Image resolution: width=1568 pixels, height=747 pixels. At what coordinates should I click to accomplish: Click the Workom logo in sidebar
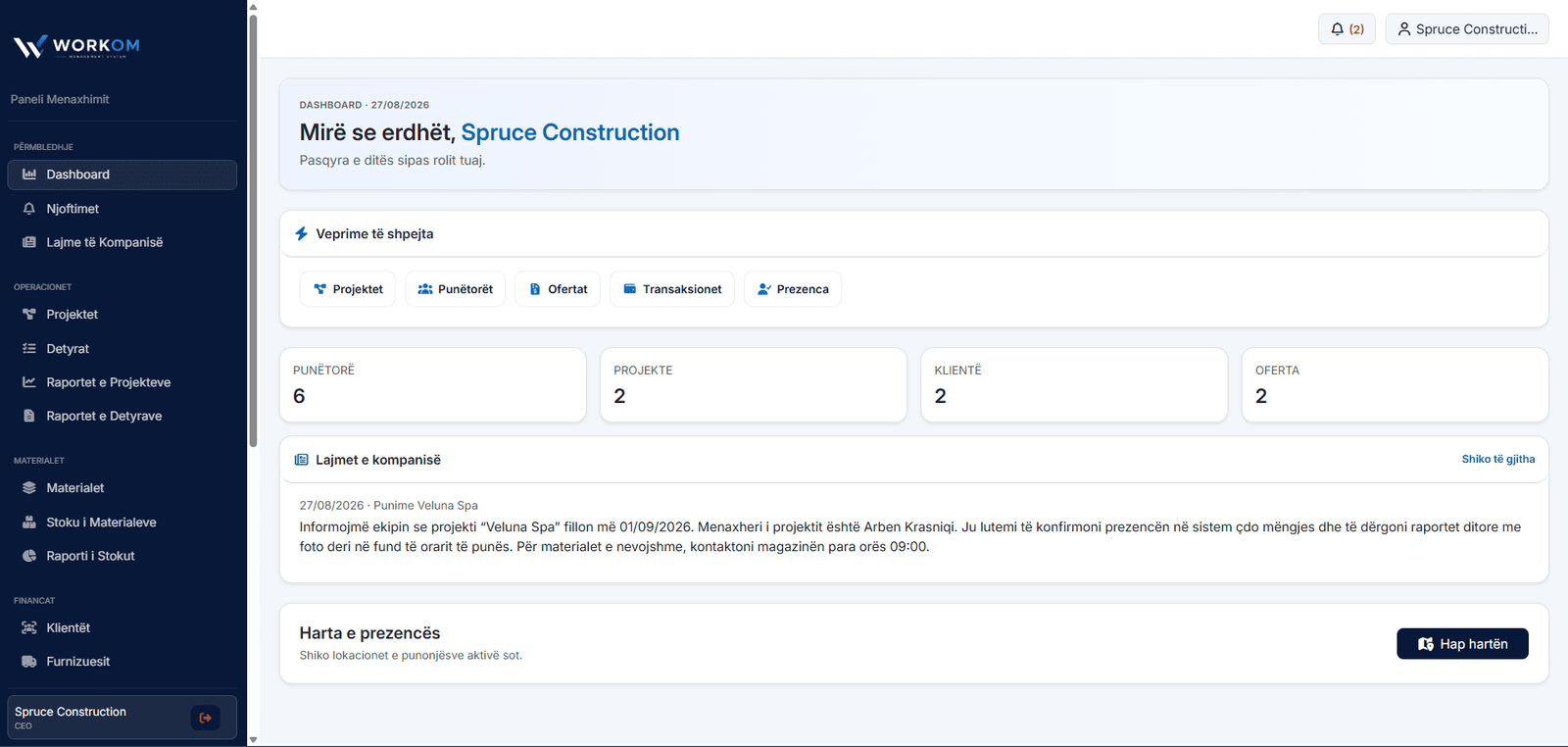[x=76, y=46]
